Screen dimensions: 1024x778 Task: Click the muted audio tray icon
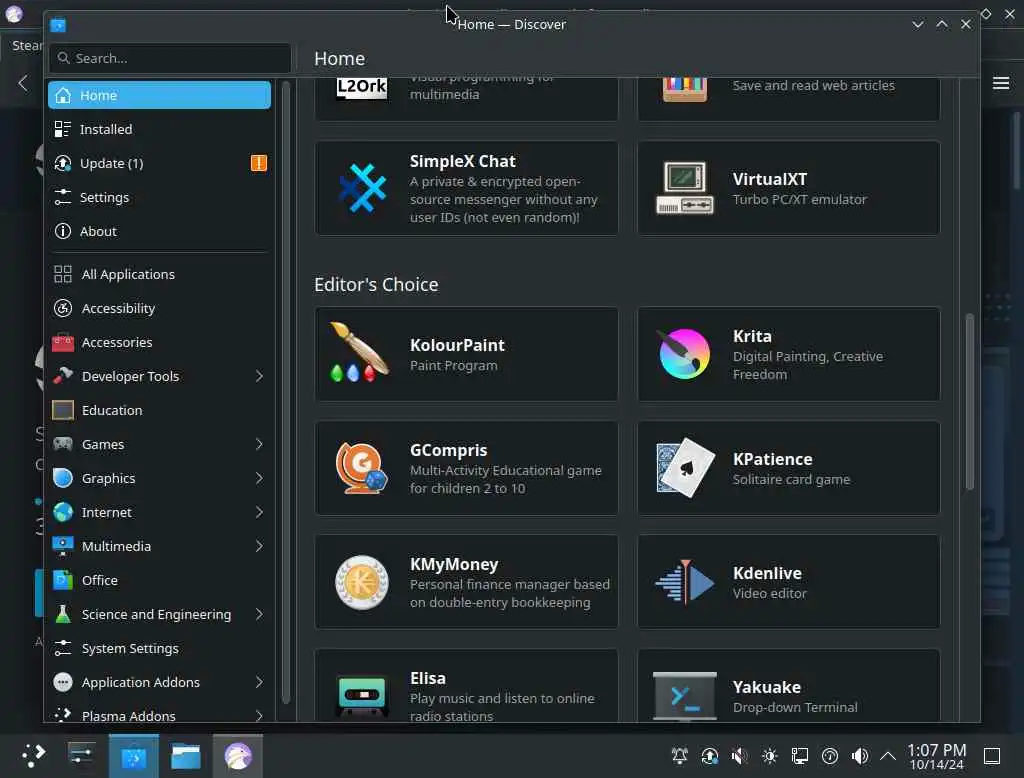pos(739,756)
